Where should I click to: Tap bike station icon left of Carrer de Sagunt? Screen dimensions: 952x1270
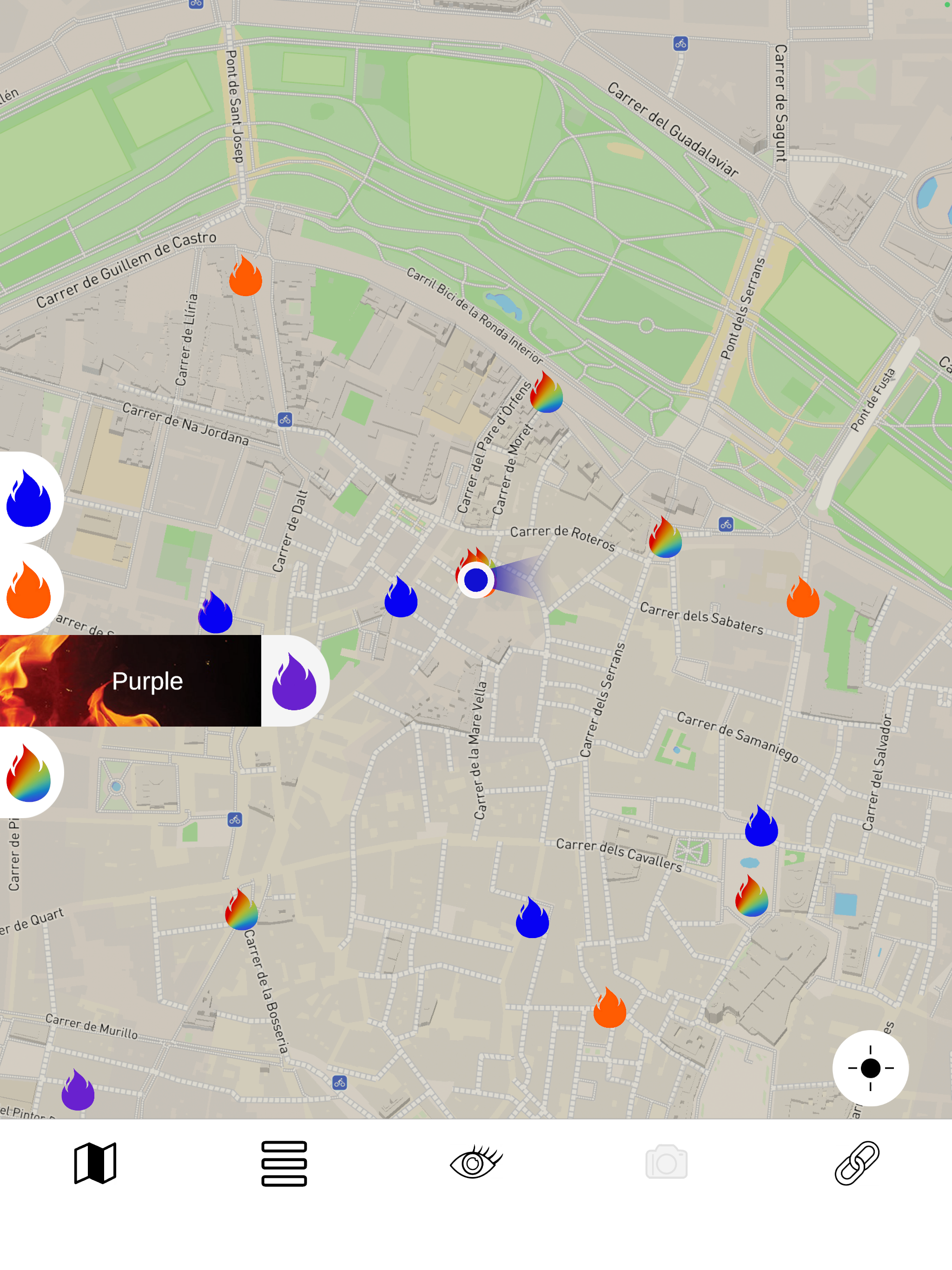point(681,44)
